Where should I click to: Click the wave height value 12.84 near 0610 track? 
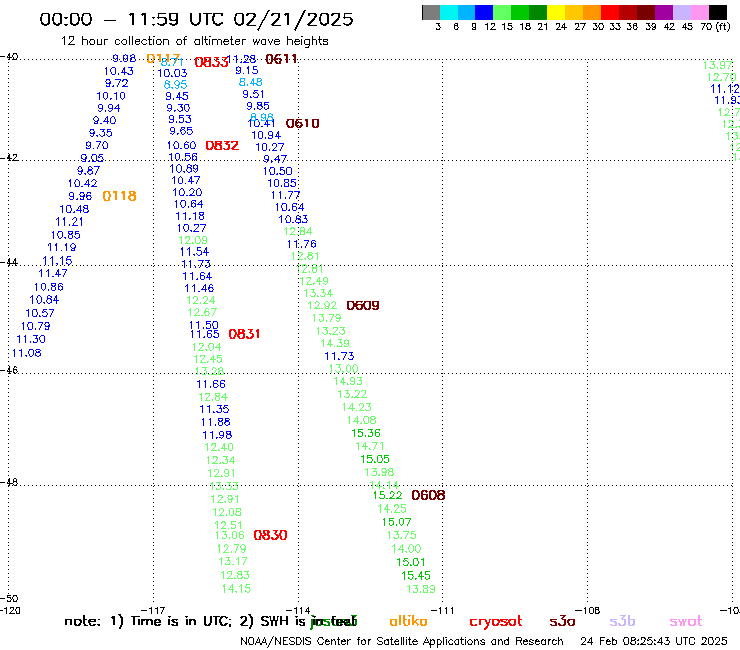tap(298, 231)
